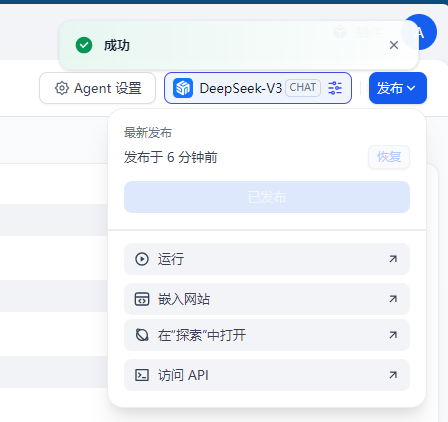Screen dimensions: 448x422
Task: Select 运行 from the publish menu
Action: pos(267,259)
